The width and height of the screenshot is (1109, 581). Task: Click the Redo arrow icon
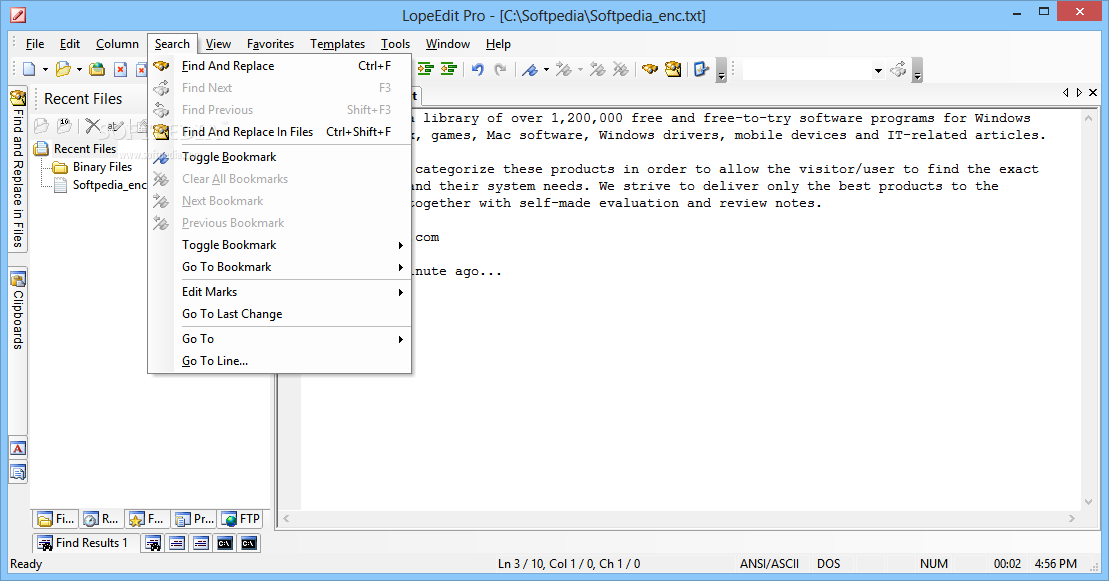pos(501,69)
